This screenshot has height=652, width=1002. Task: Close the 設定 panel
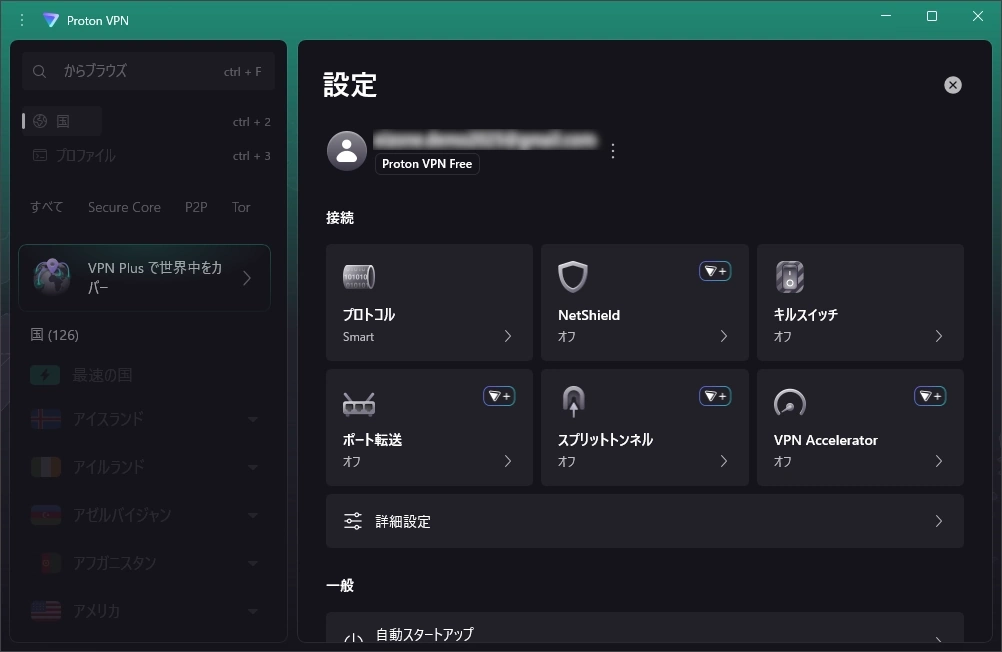(x=952, y=85)
